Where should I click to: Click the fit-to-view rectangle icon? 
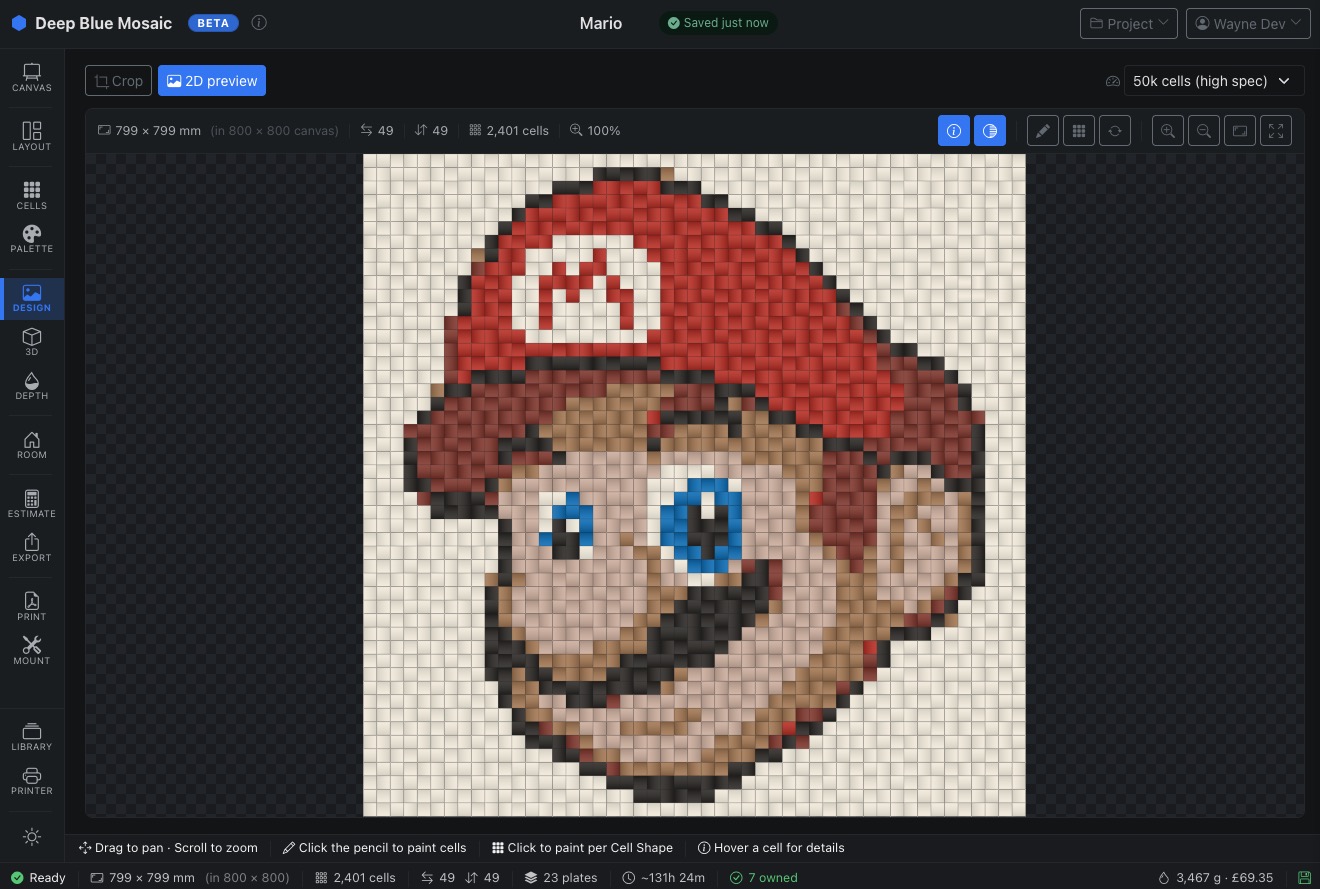coord(1240,131)
